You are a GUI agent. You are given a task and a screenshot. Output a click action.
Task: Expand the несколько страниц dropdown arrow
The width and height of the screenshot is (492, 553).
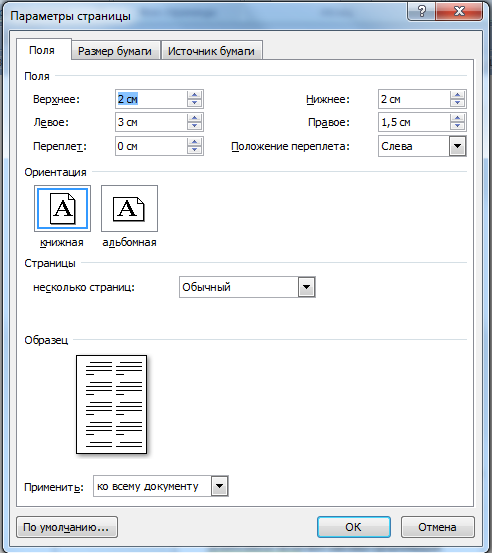click(x=306, y=287)
